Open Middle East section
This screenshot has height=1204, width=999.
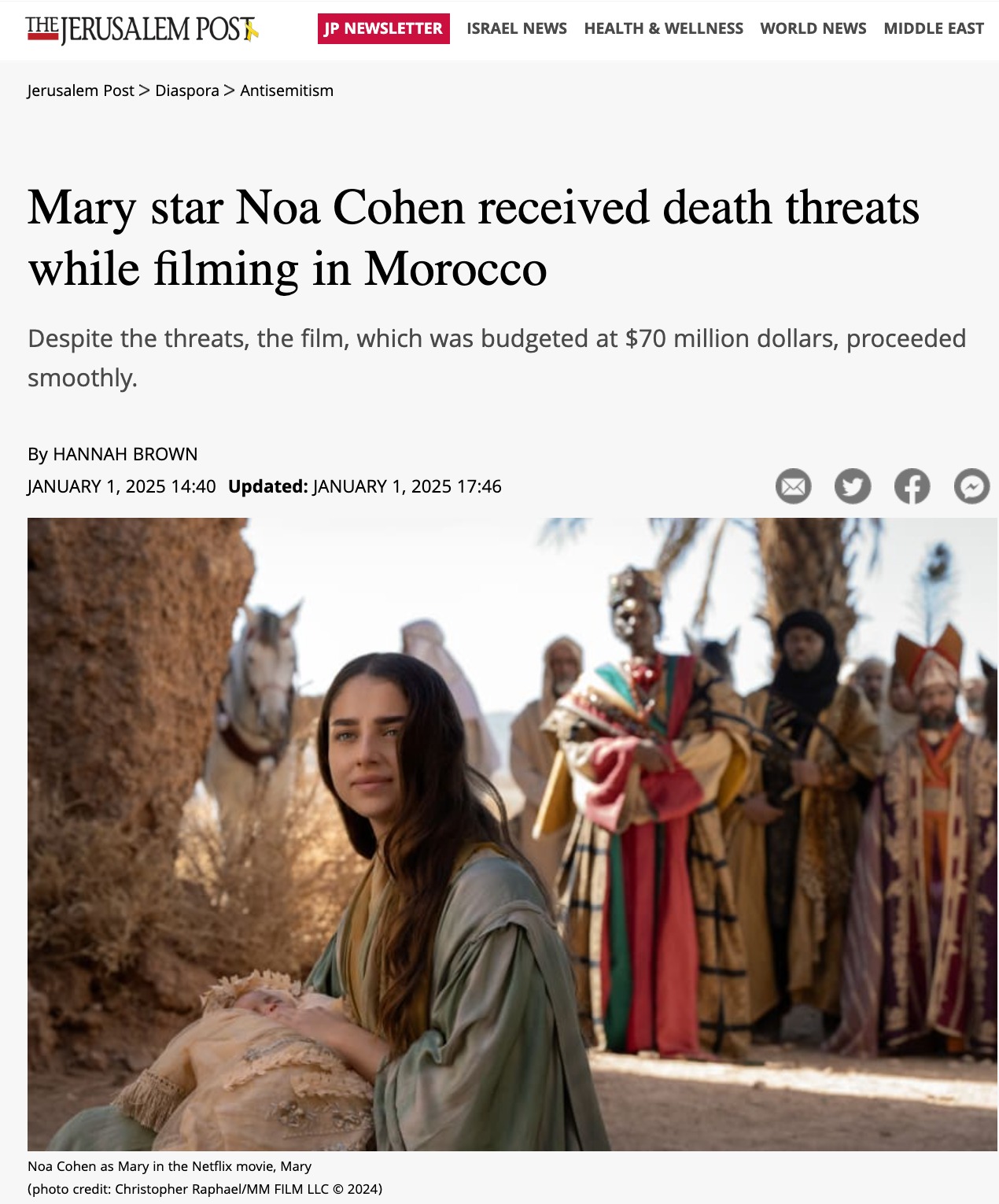click(934, 28)
